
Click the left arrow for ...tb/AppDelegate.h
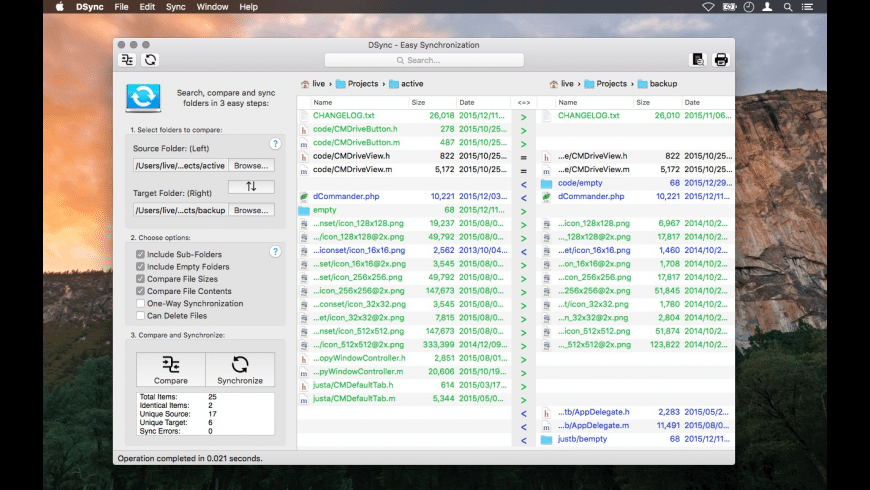(x=523, y=413)
